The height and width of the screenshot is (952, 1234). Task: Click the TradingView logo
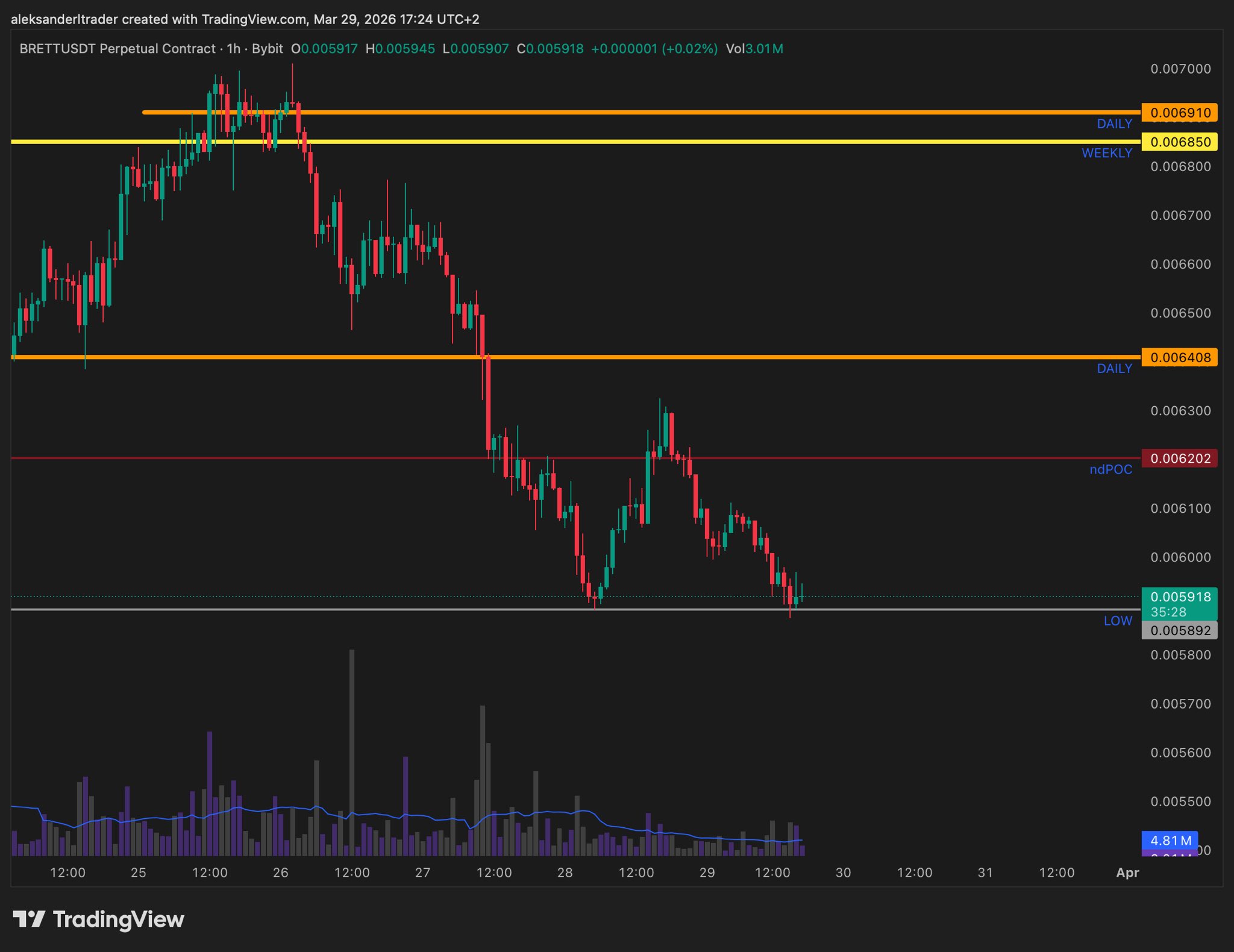click(99, 919)
